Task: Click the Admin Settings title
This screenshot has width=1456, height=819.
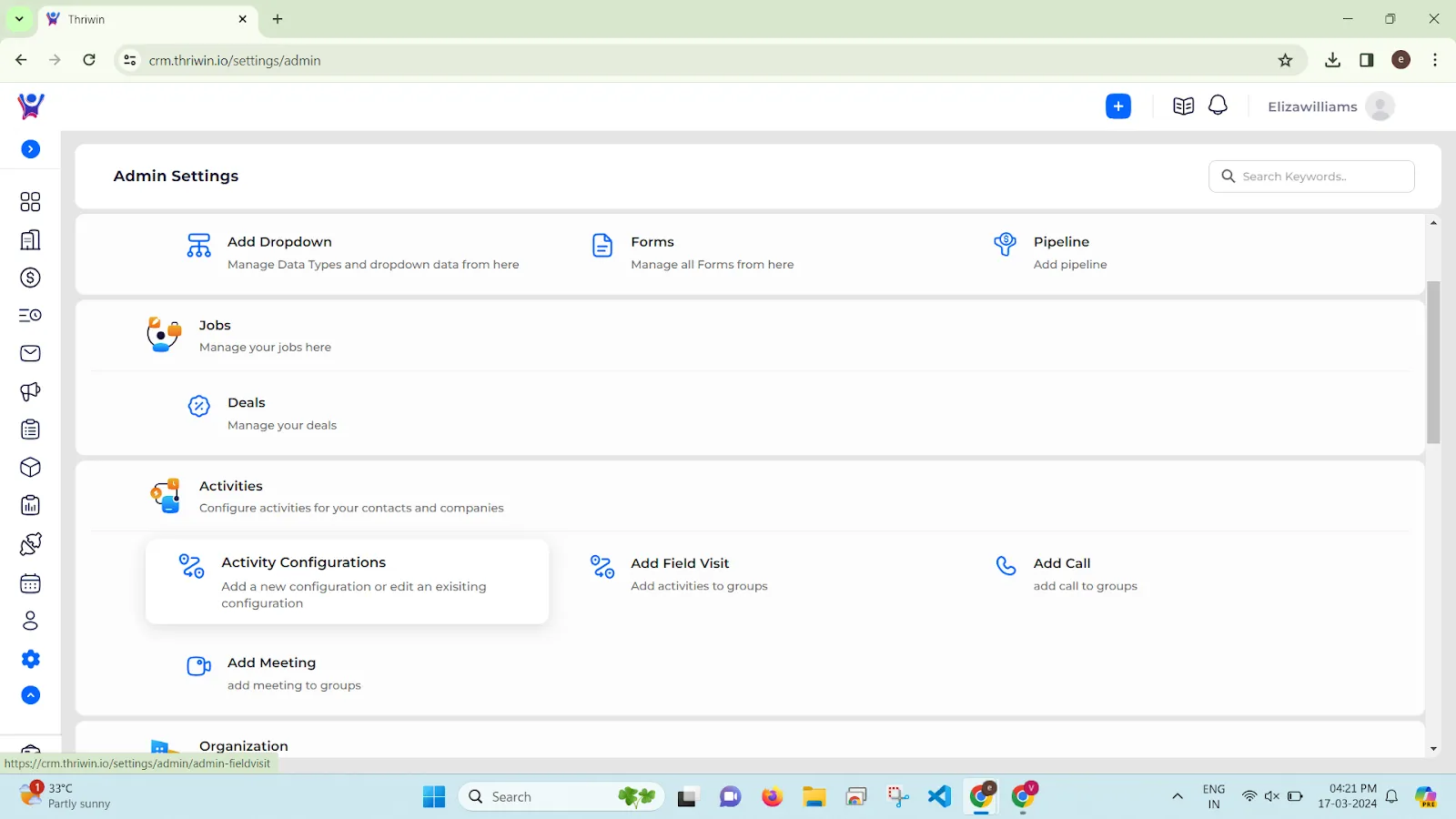Action: 176,176
